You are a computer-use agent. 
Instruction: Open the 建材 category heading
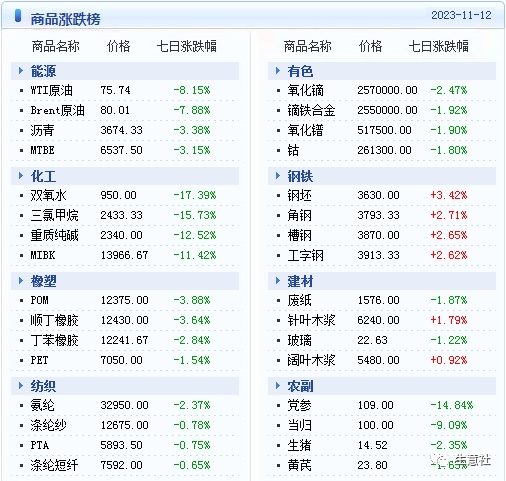300,281
